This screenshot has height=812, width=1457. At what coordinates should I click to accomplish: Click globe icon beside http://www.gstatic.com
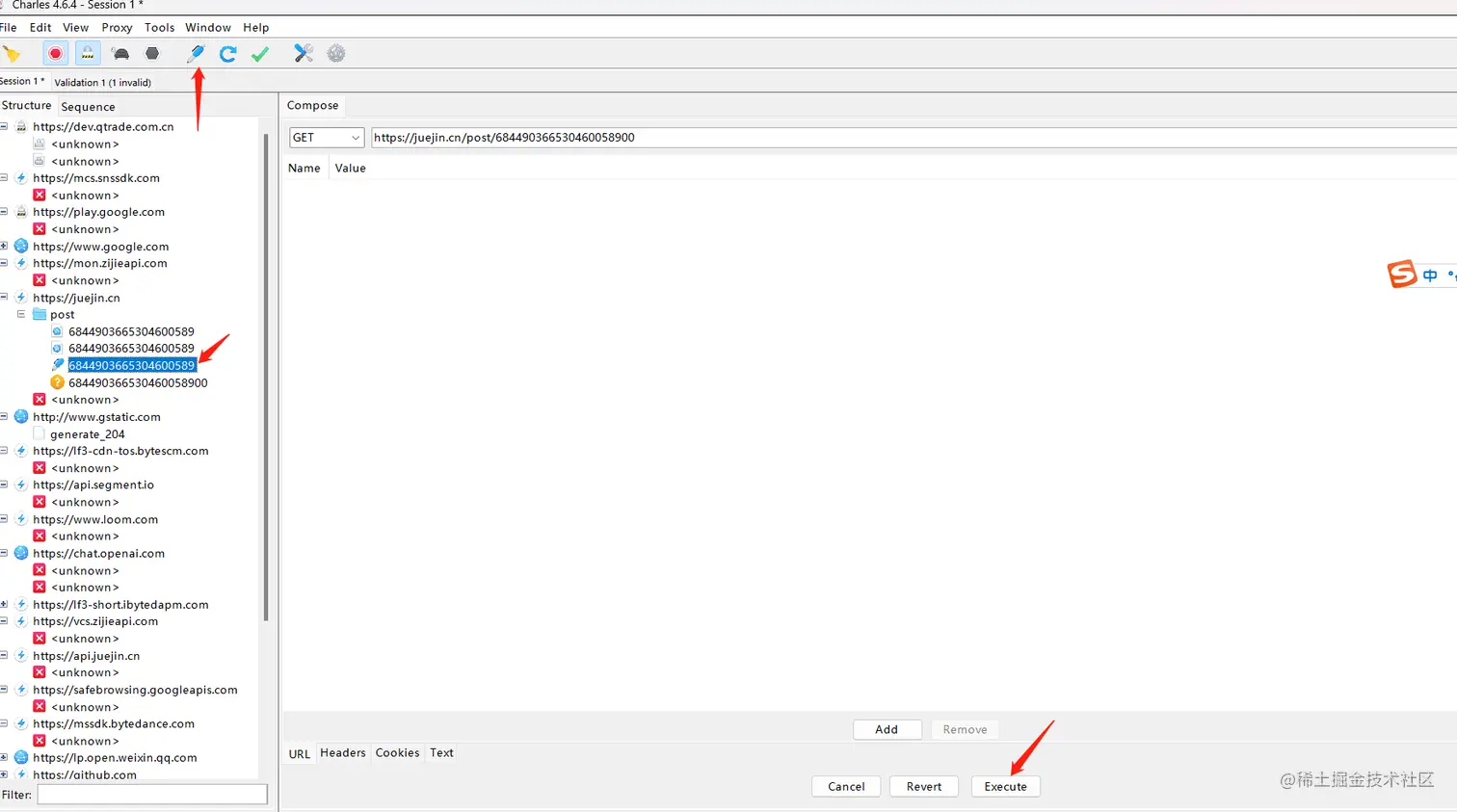point(21,417)
